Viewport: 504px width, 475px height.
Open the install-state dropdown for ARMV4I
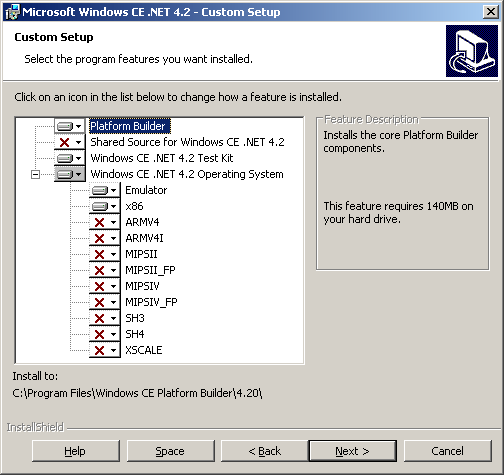tap(114, 238)
